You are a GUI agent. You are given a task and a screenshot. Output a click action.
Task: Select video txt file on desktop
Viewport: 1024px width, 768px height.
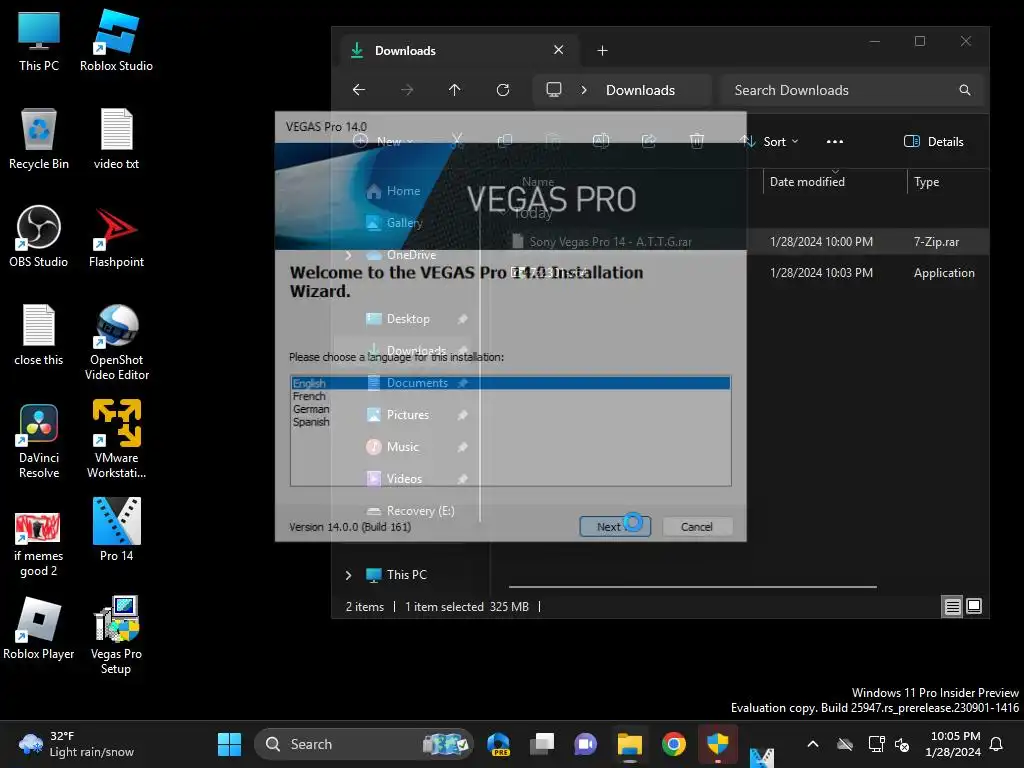tap(116, 139)
